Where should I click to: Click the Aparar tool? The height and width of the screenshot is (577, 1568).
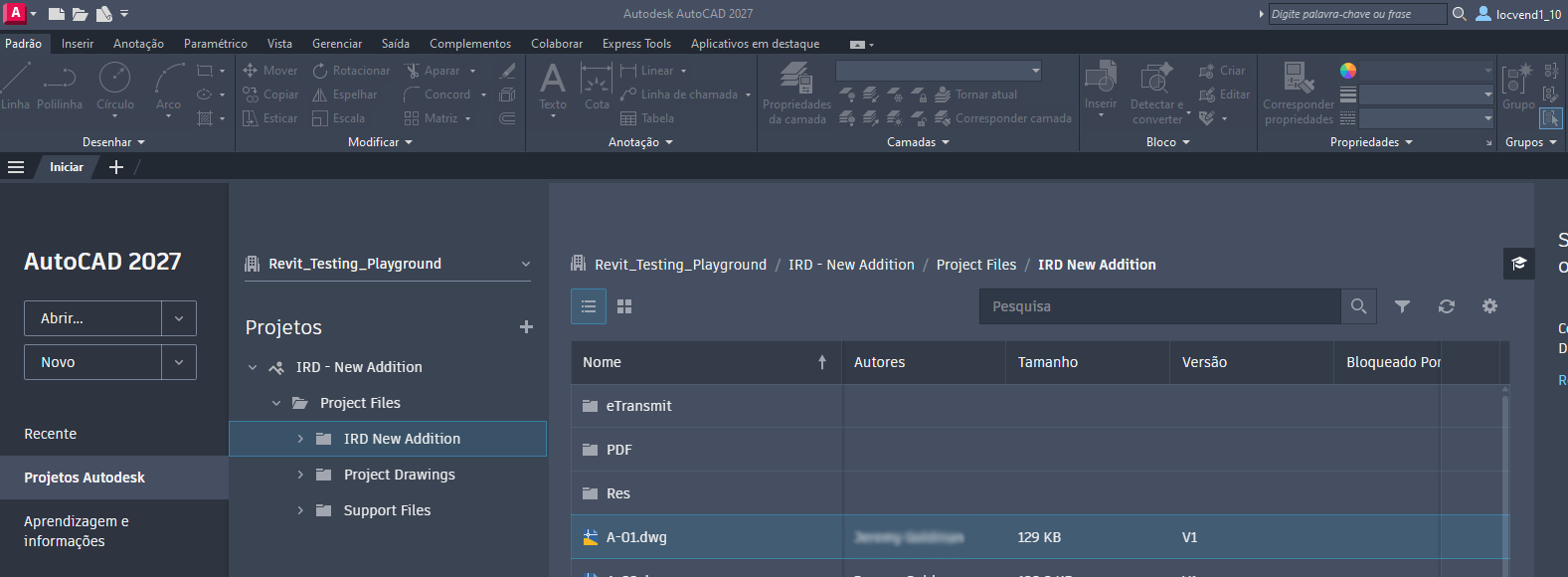coord(433,71)
